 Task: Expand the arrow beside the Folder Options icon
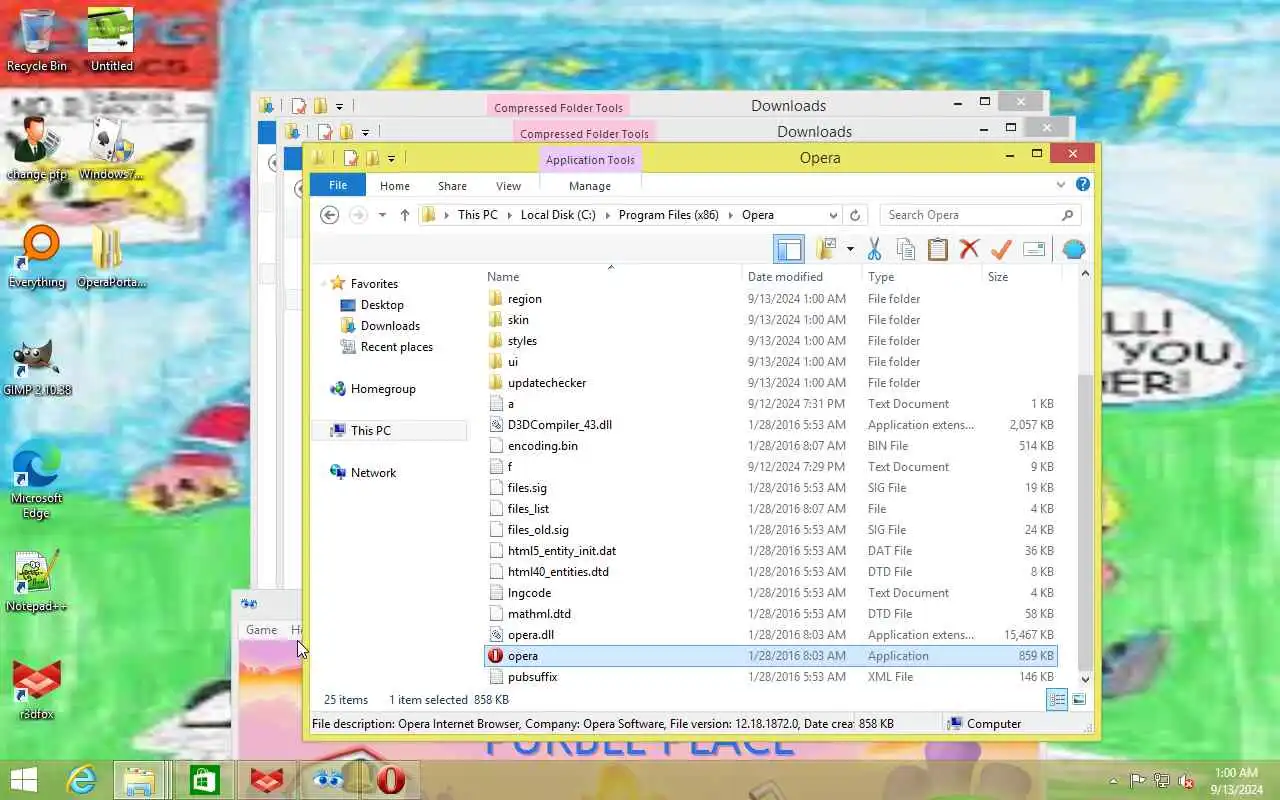coord(850,249)
